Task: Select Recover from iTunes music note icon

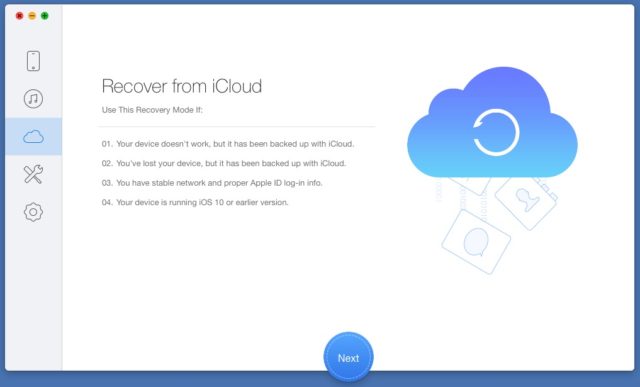Action: (x=33, y=98)
